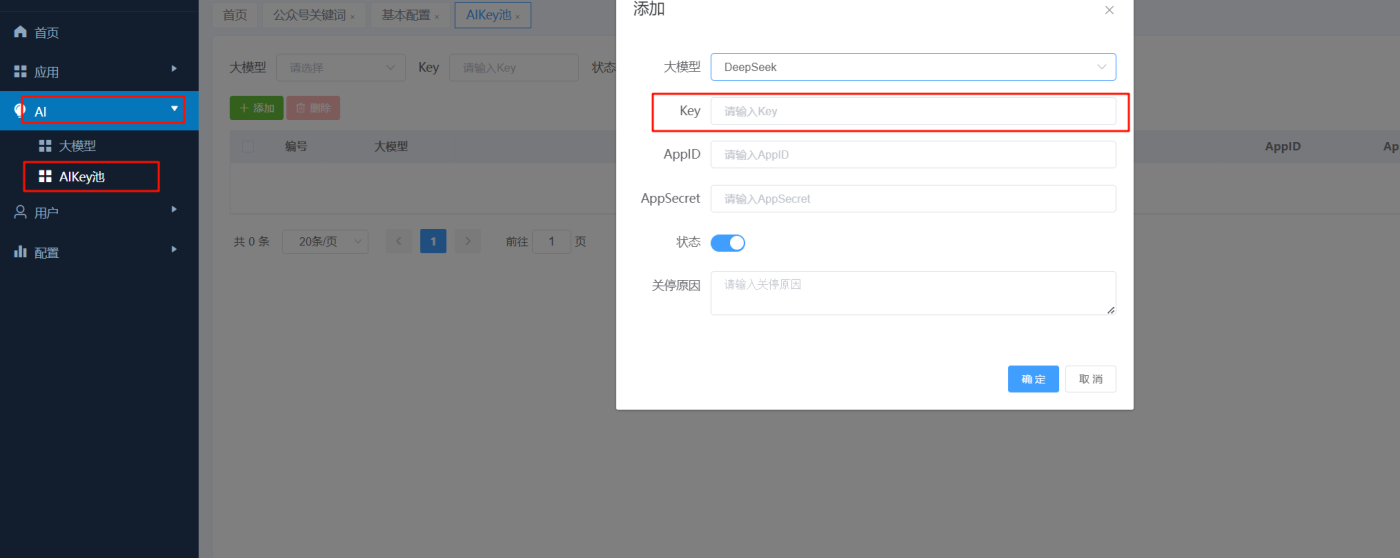This screenshot has width=1400, height=558.
Task: Open the 大模型 DeepSeek dropdown in dialog
Action: pos(912,67)
